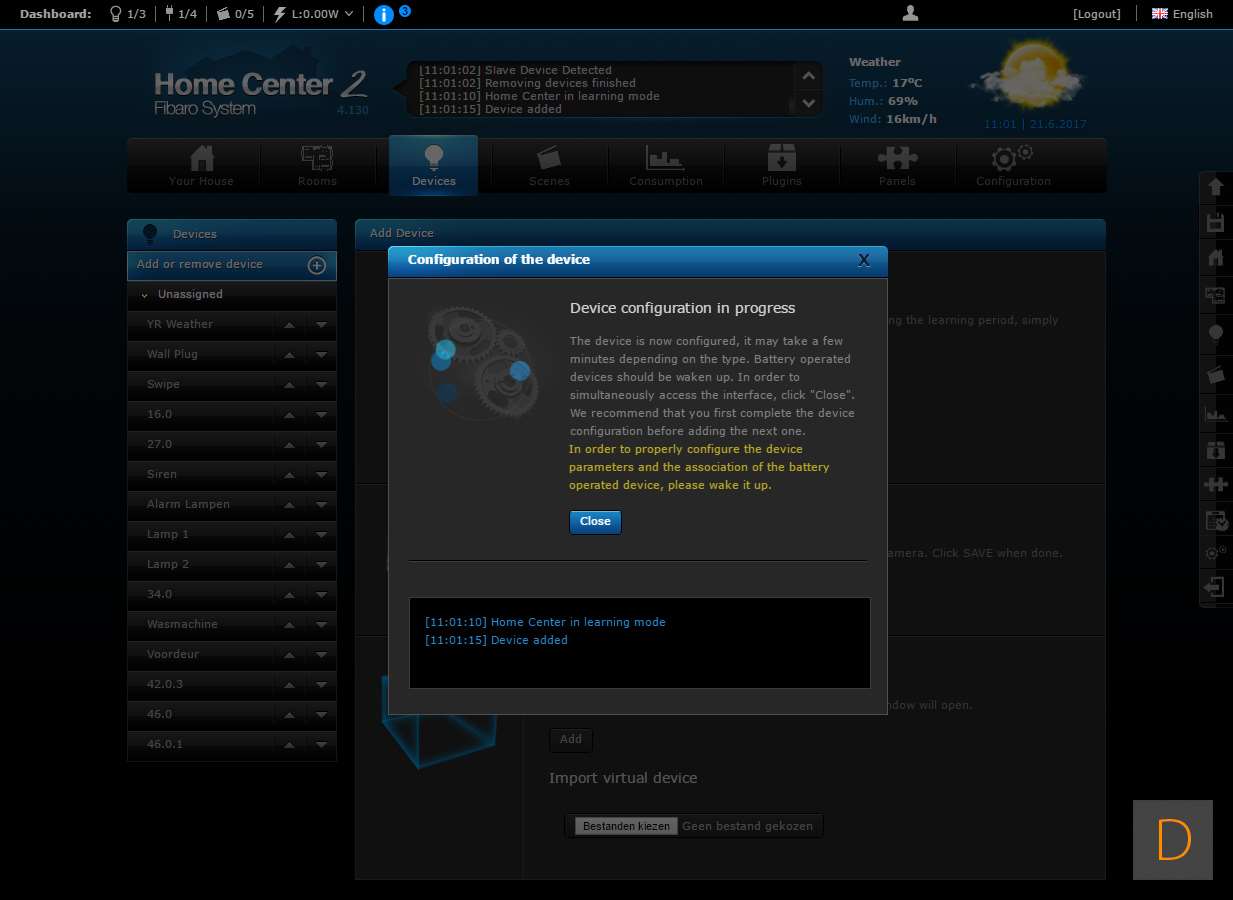
Task: Move Siren down in the list
Action: 321,475
